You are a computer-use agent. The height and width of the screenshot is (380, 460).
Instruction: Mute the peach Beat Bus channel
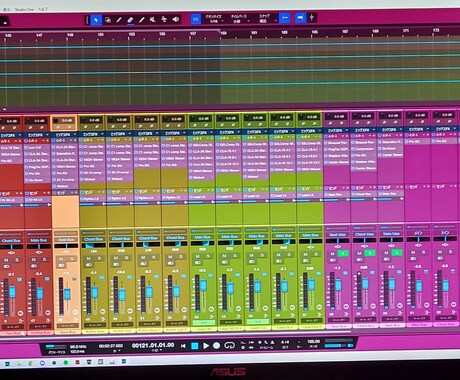(x=61, y=259)
